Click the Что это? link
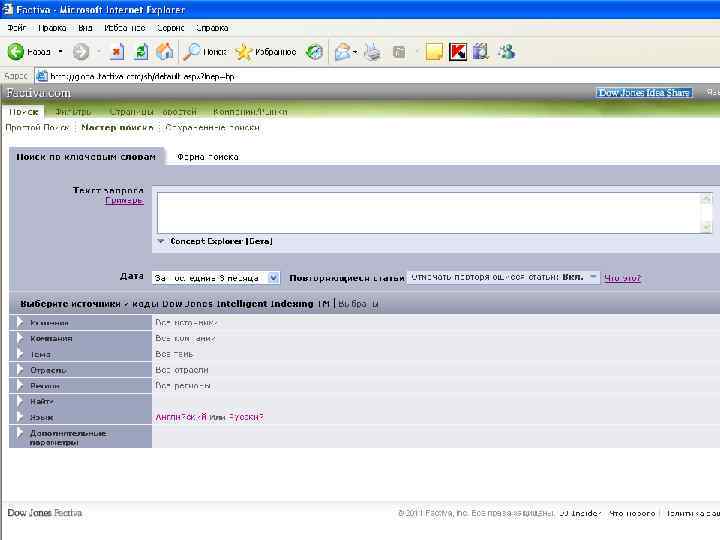Viewport: 720px width, 540px height. 622,278
